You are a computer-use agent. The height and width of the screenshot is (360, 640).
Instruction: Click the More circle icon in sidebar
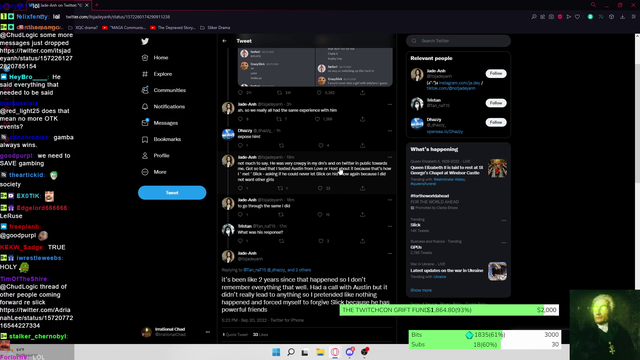tap(145, 172)
